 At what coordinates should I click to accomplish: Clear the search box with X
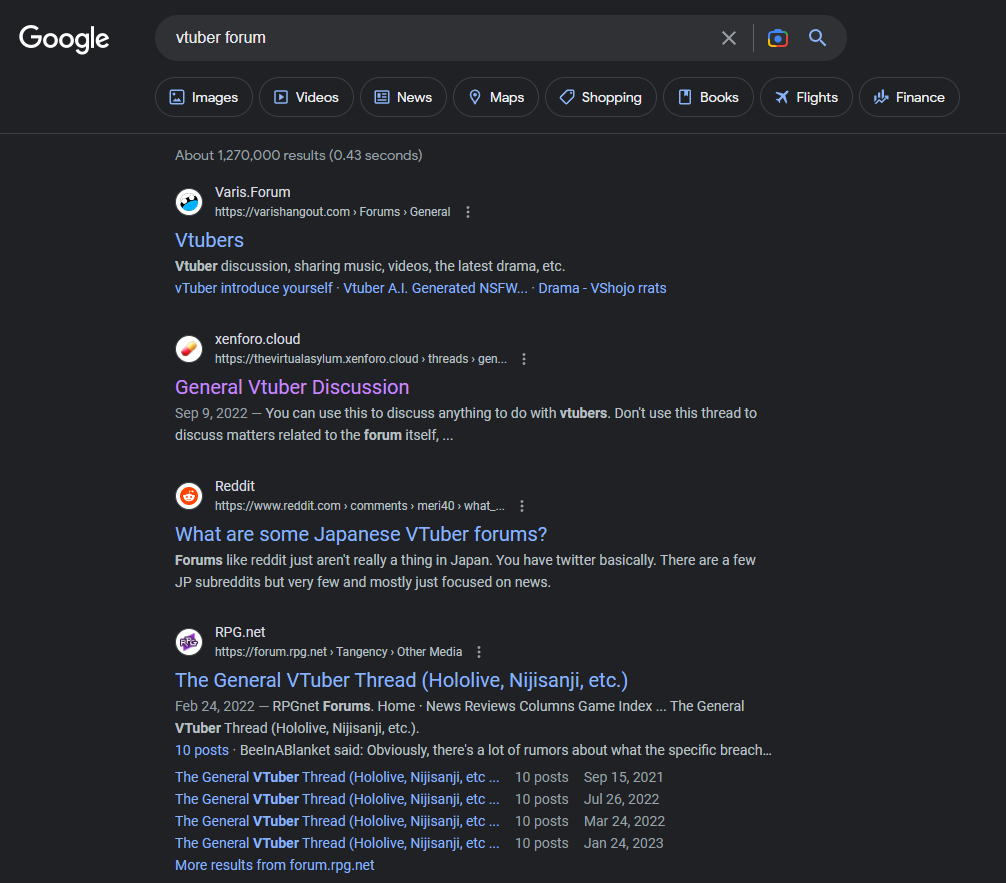[728, 38]
